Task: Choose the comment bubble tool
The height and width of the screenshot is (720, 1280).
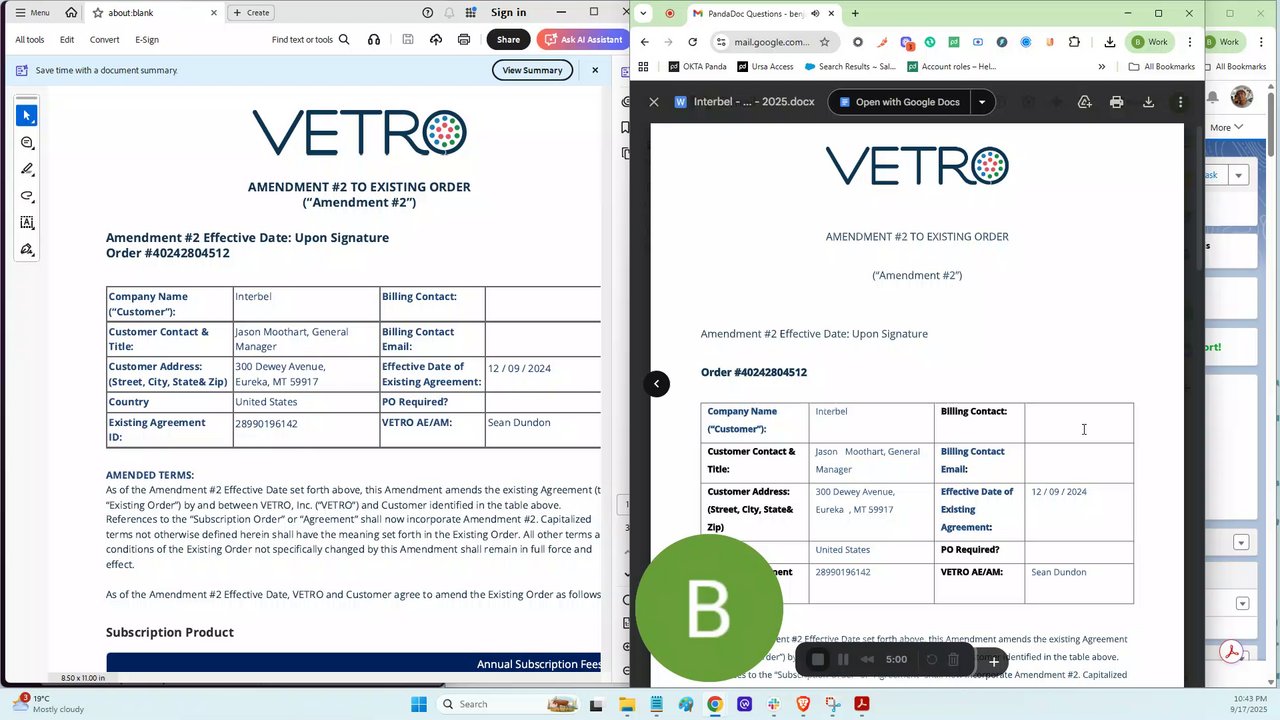Action: click(27, 143)
